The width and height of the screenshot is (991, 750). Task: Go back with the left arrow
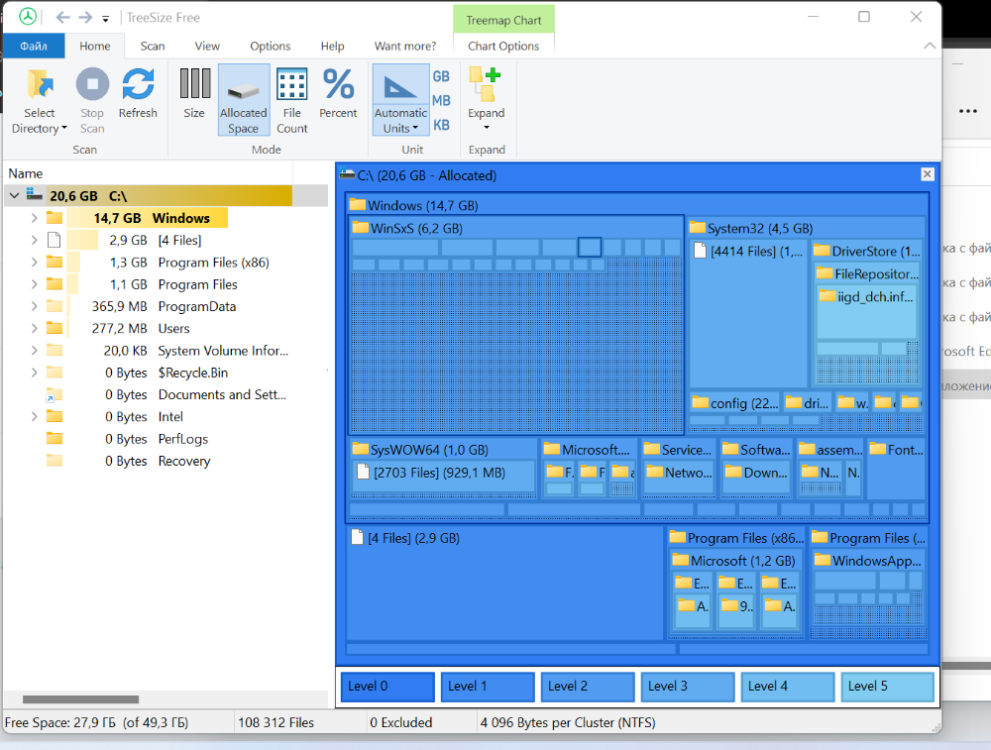coord(62,17)
